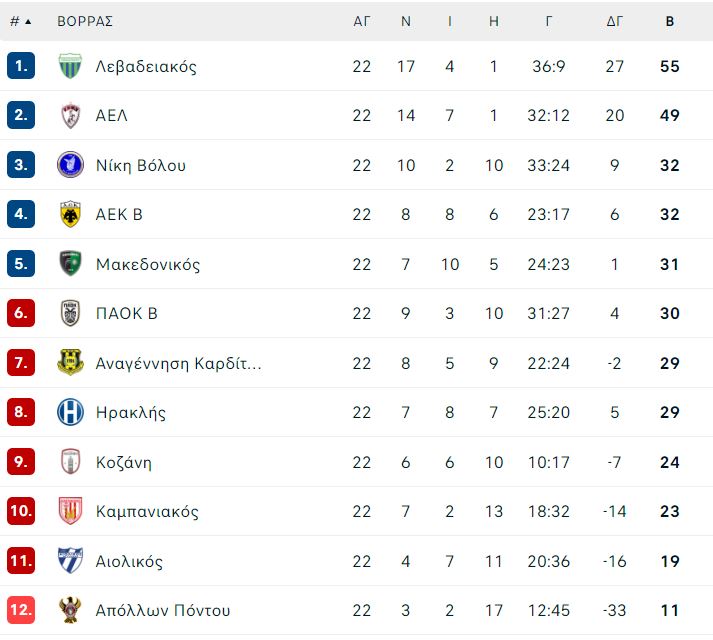Click the Ηρακλής blue H crest
Viewport: 713px width, 640px height.
point(70,412)
